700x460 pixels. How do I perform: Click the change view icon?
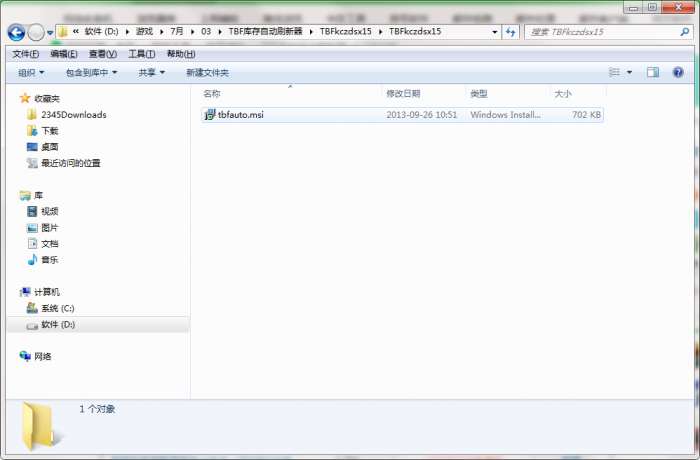click(x=614, y=72)
